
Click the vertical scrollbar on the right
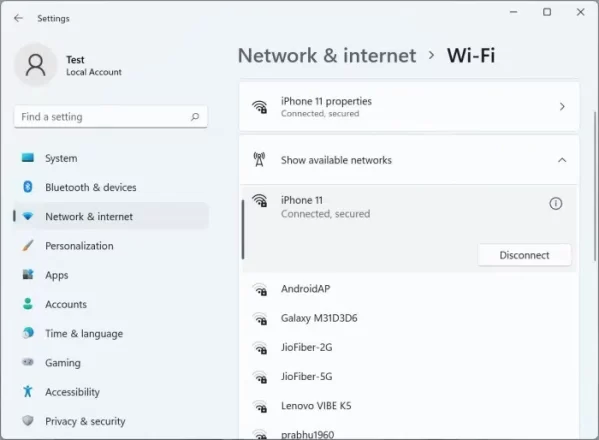click(595, 186)
